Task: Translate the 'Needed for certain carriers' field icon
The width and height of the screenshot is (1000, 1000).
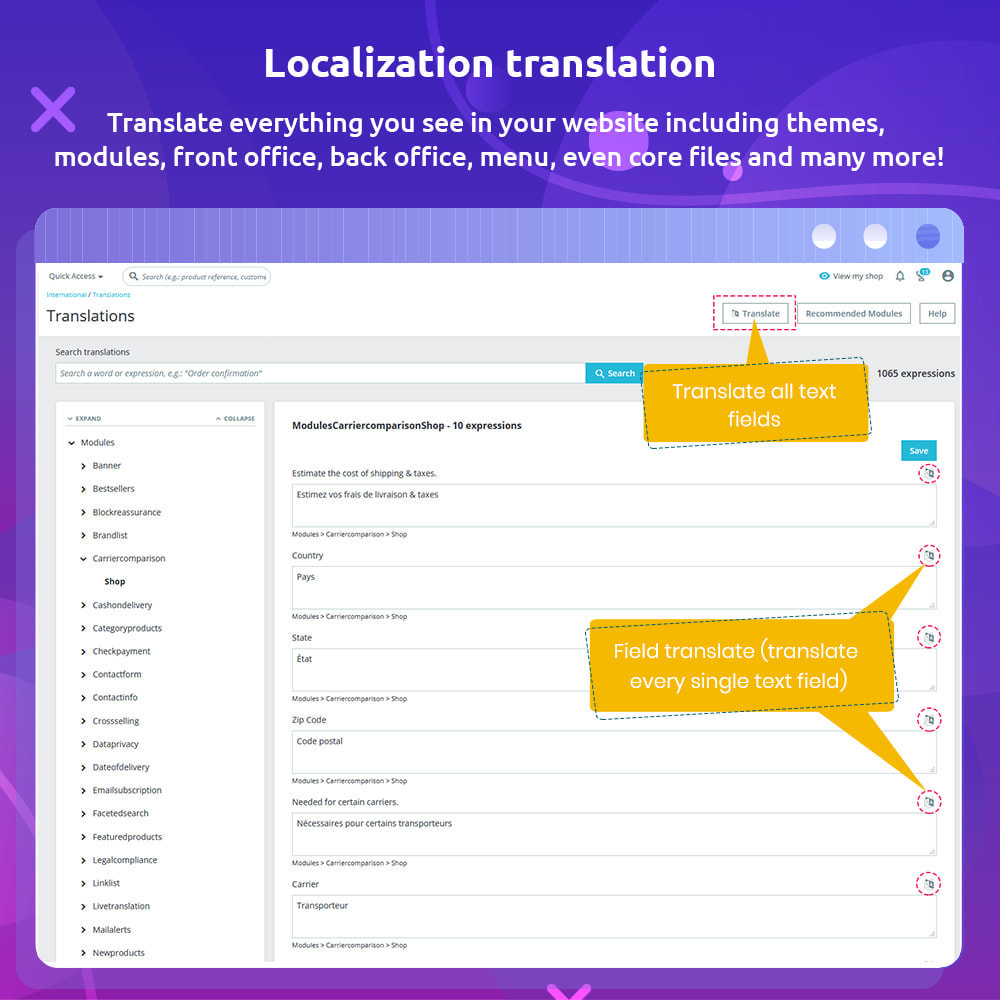Action: [x=929, y=802]
